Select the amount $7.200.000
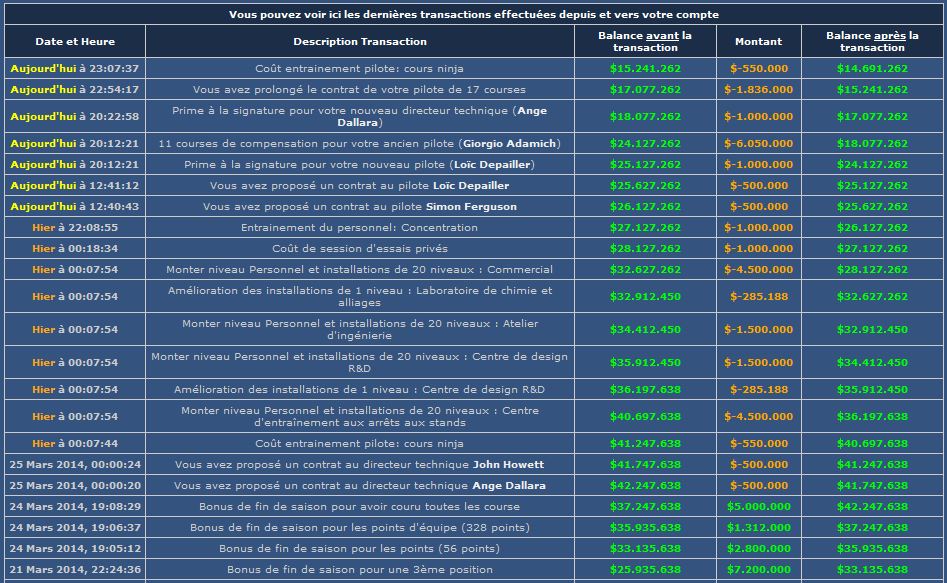Screen dimensions: 947x583 pos(759,570)
